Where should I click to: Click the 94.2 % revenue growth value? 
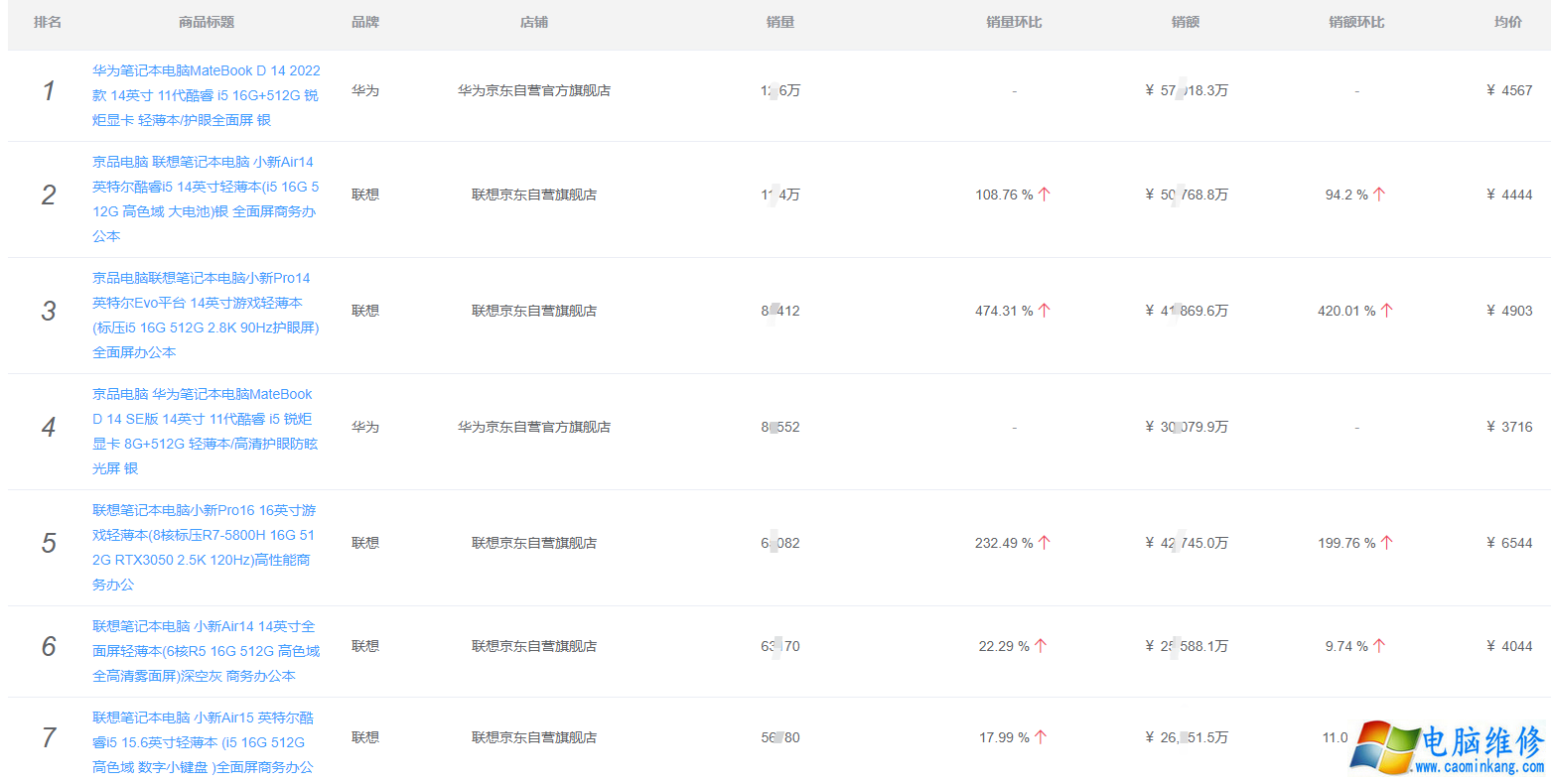1346,195
